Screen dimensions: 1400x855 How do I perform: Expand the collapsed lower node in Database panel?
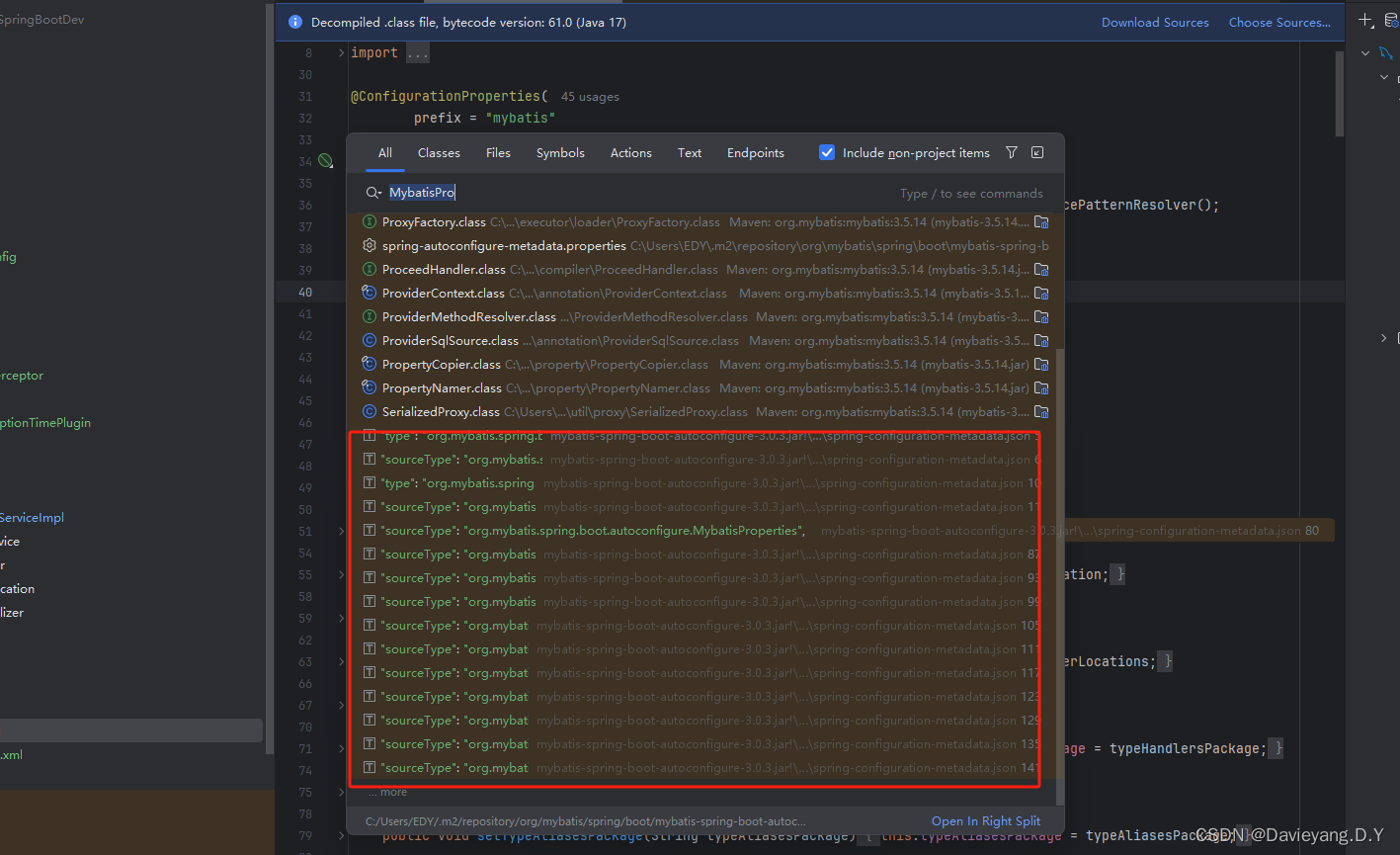coord(1384,338)
